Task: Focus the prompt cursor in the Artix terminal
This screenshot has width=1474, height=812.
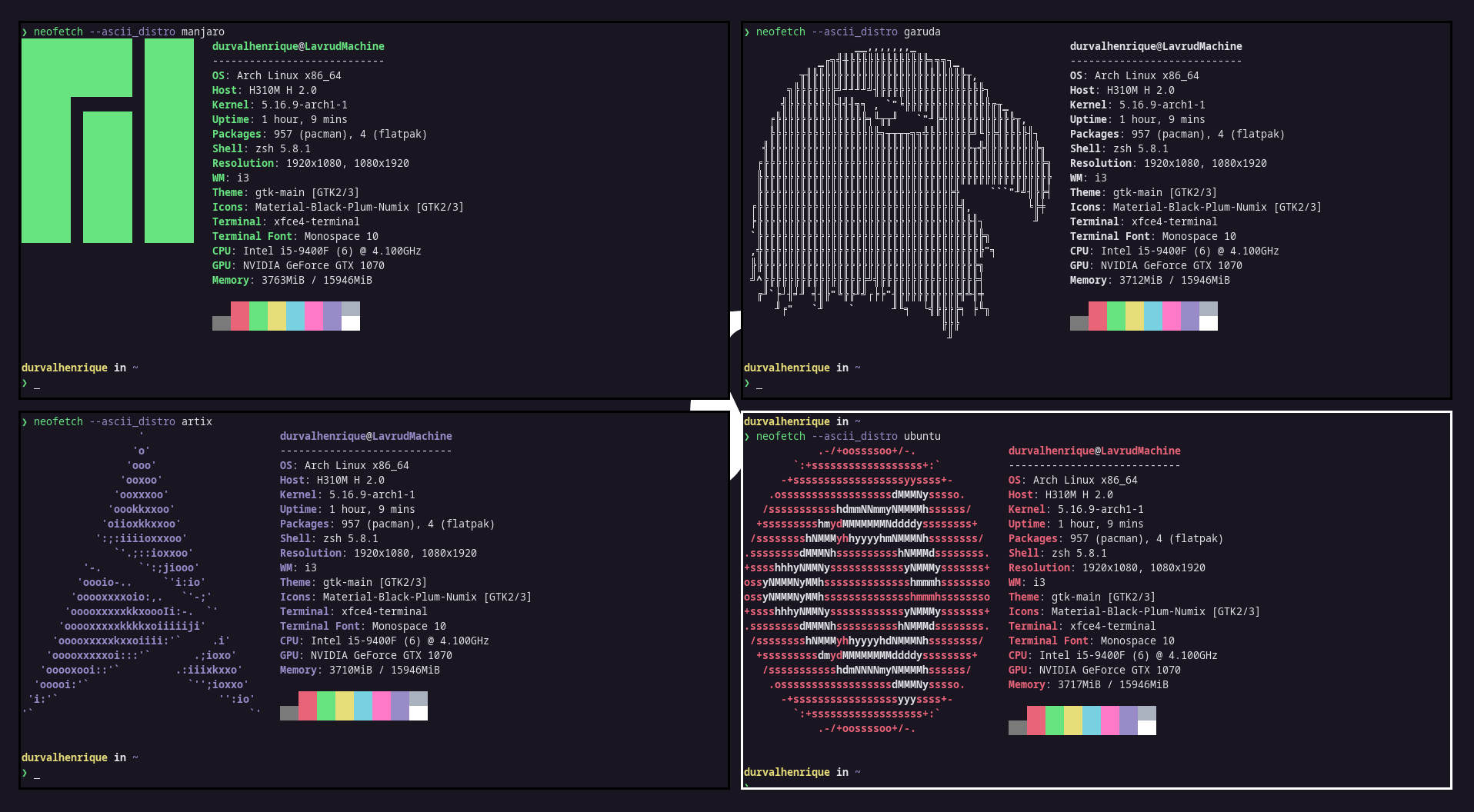Action: click(x=36, y=774)
